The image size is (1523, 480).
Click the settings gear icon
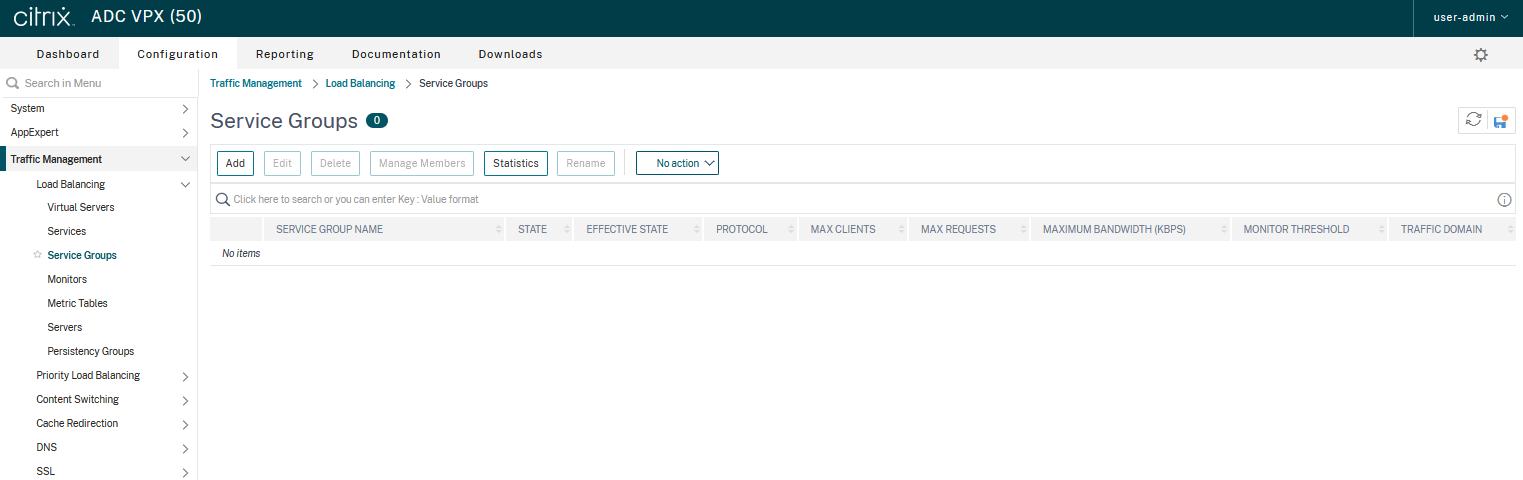pyautogui.click(x=1481, y=55)
